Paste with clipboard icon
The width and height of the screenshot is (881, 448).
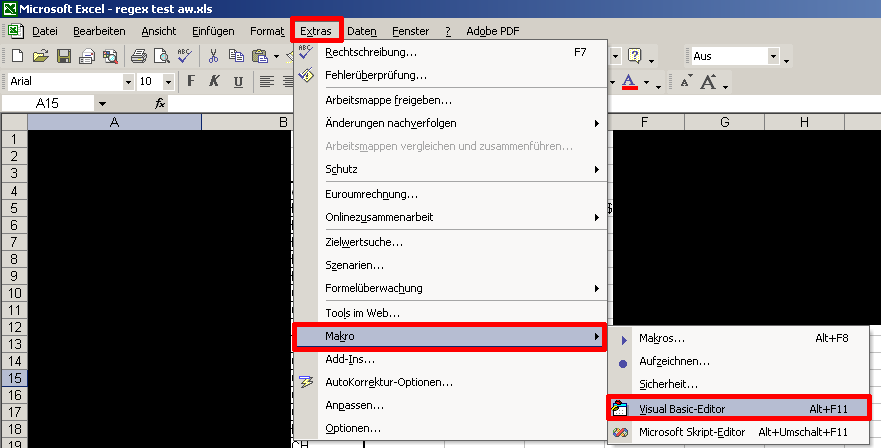point(260,56)
